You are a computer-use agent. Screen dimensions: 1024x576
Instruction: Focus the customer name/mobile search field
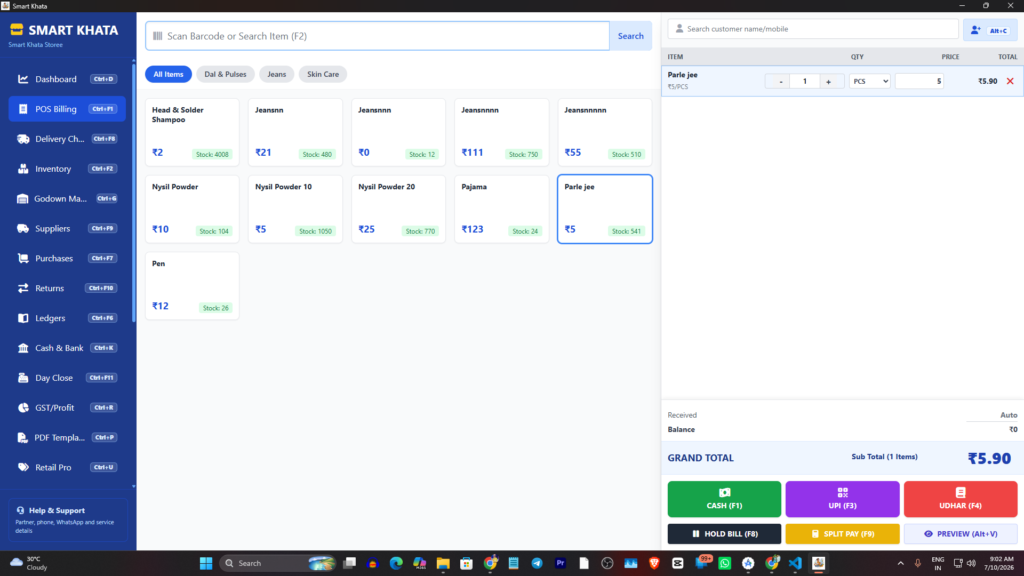(813, 29)
